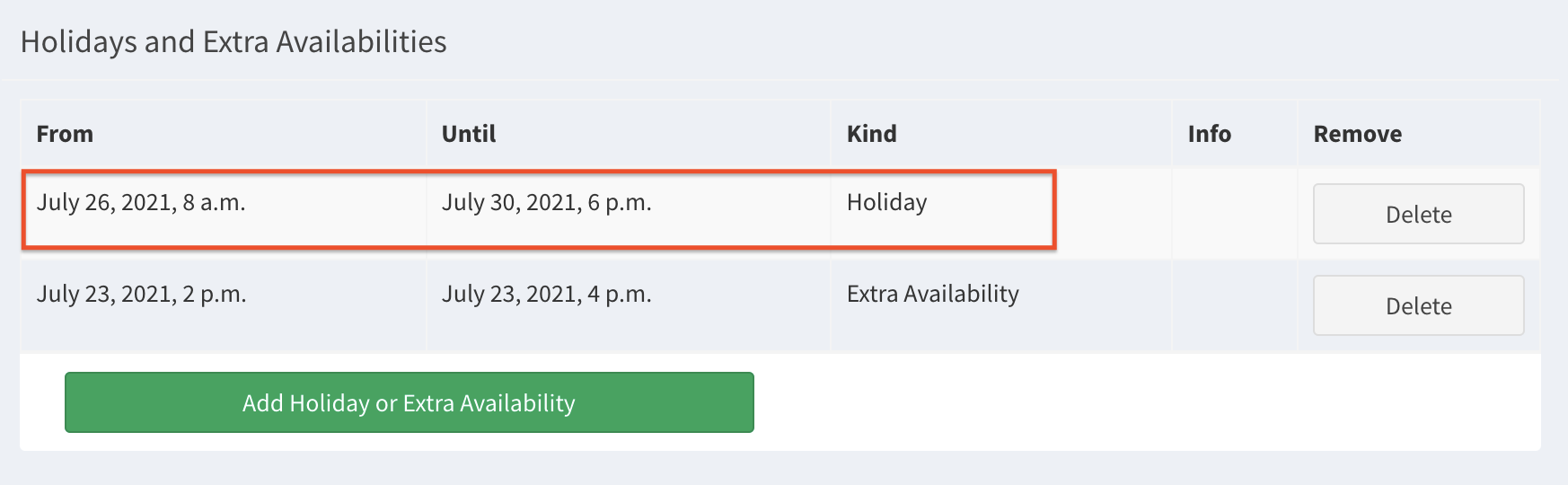The height and width of the screenshot is (485, 1568).
Task: Select the 'Extra Availability' kind cell
Action: click(x=932, y=295)
